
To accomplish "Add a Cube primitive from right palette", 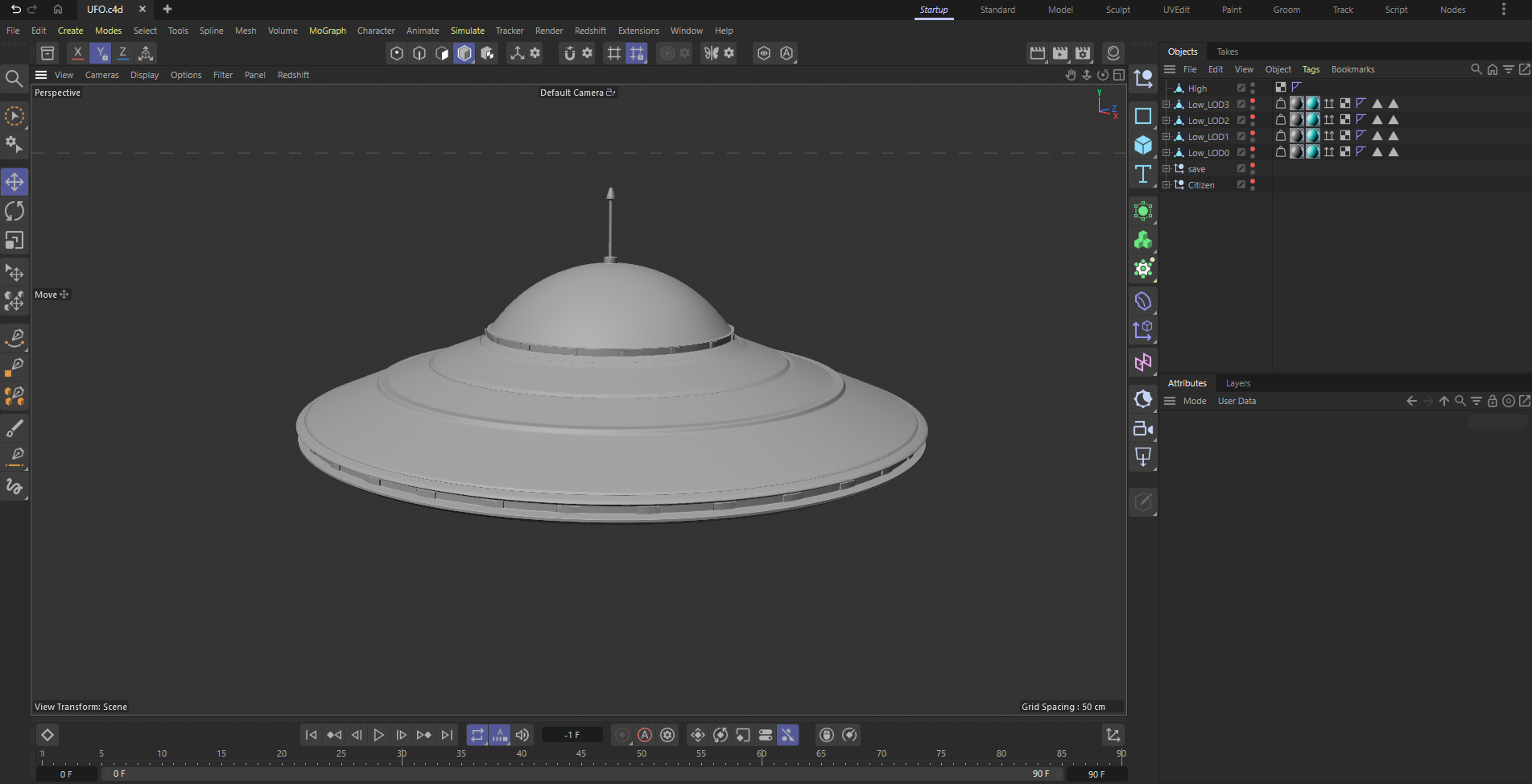I will click(1142, 145).
